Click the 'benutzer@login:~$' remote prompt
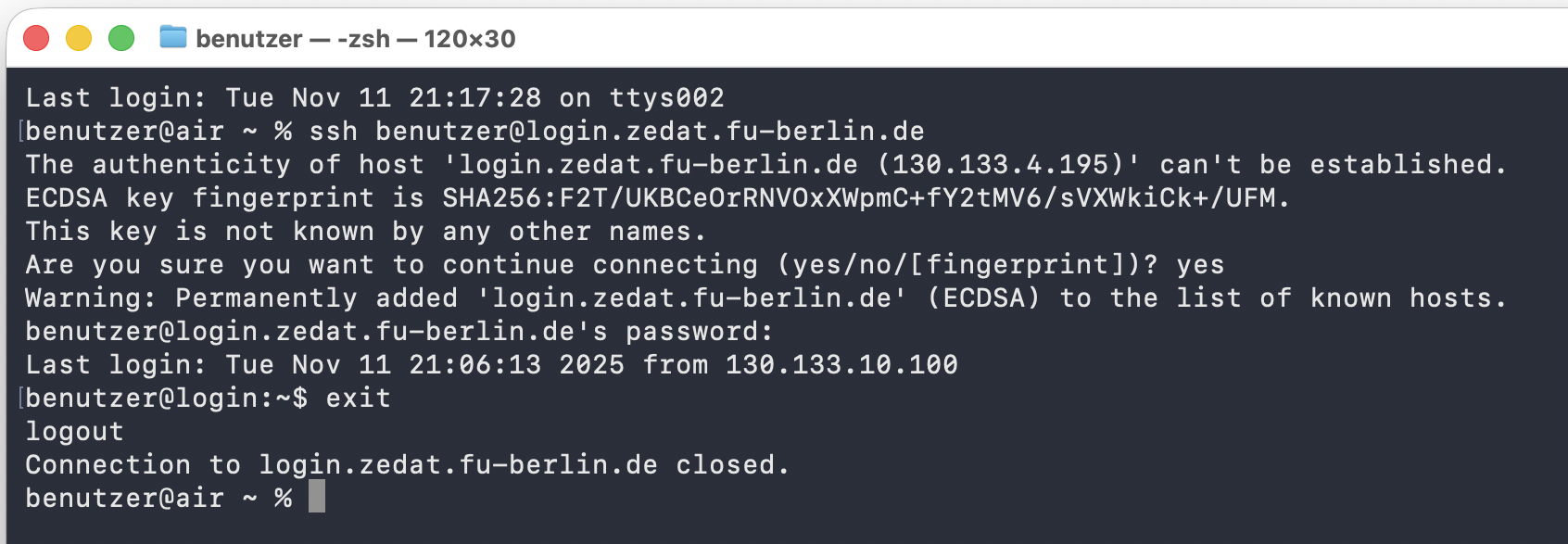 coord(167,399)
